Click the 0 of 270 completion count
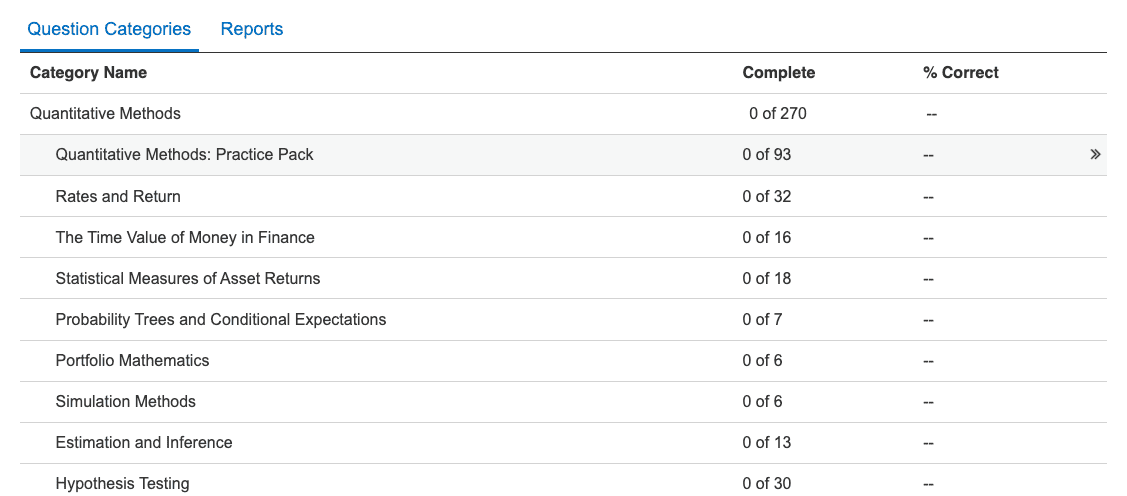The width and height of the screenshot is (1127, 496). 777,113
